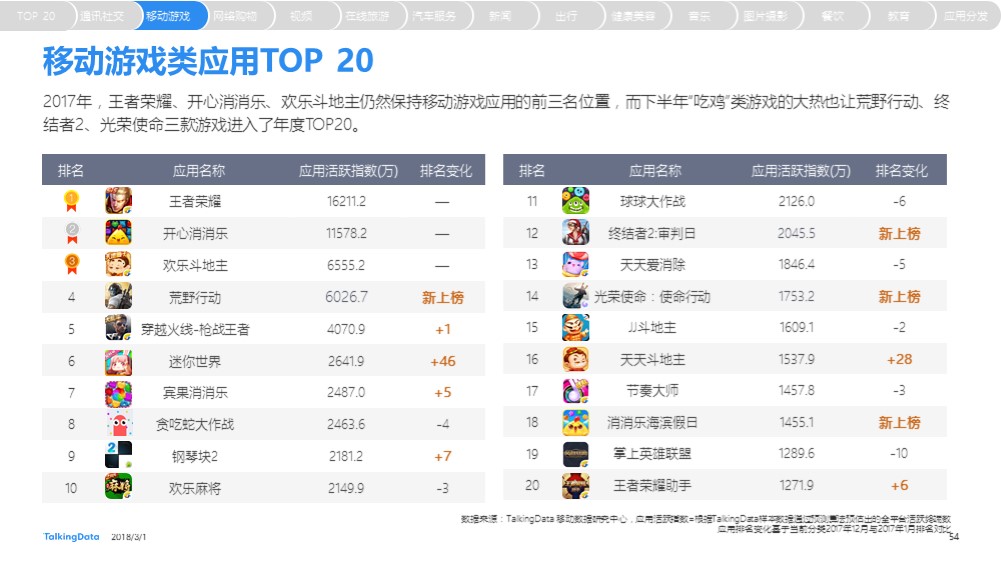
Task: Click the +28 rank change value
Action: [x=899, y=359]
